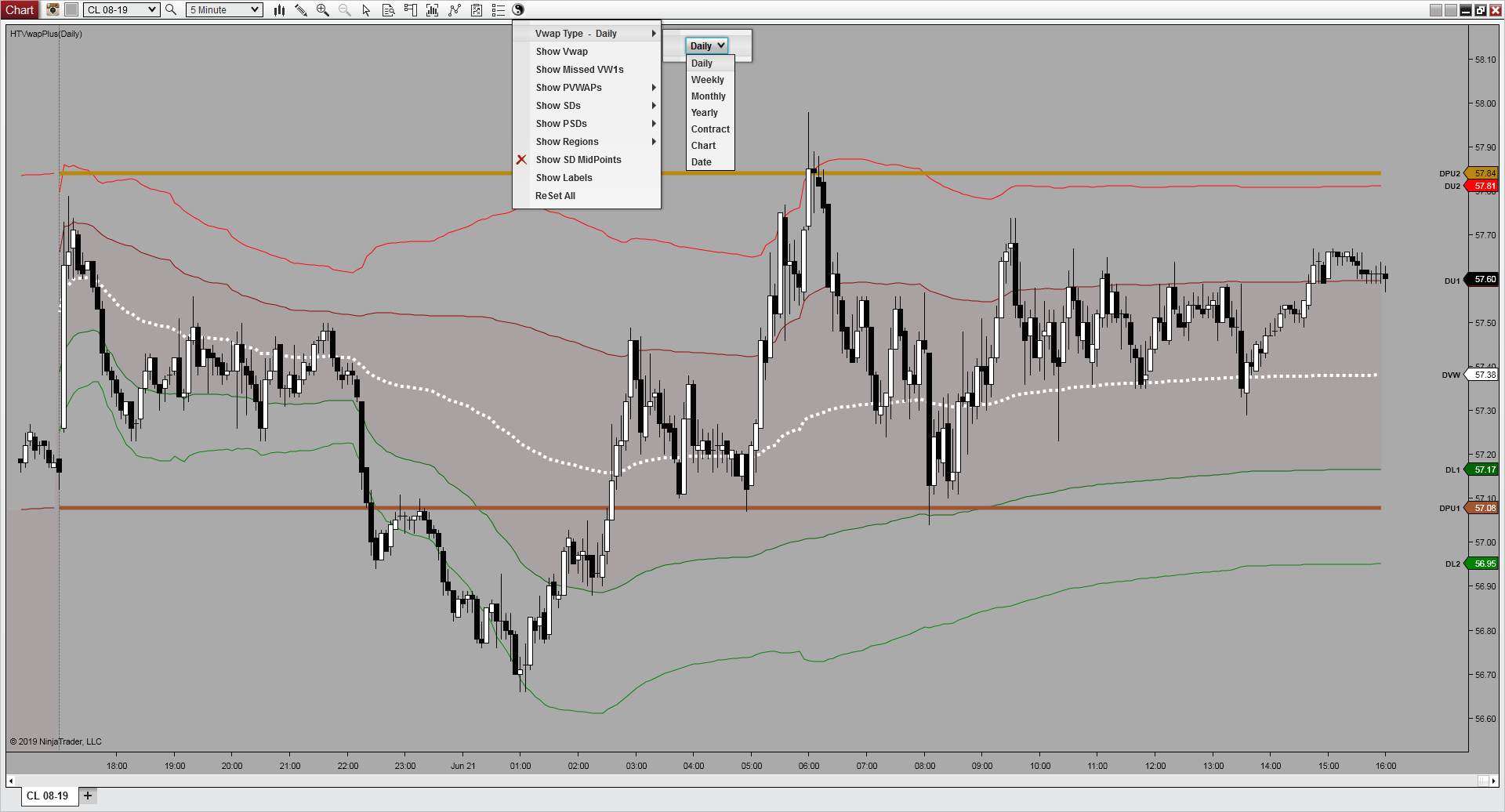Click the camera snapshot icon in toolbar

coord(53,9)
